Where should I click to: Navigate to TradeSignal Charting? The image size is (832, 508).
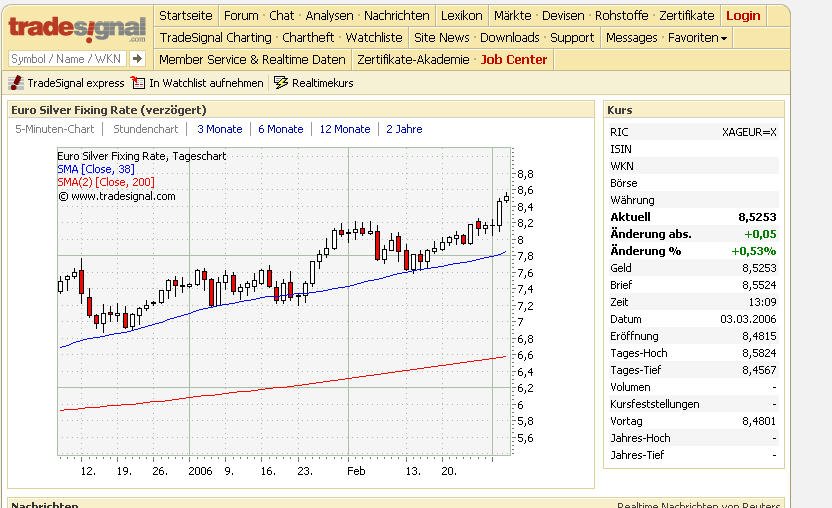(215, 38)
